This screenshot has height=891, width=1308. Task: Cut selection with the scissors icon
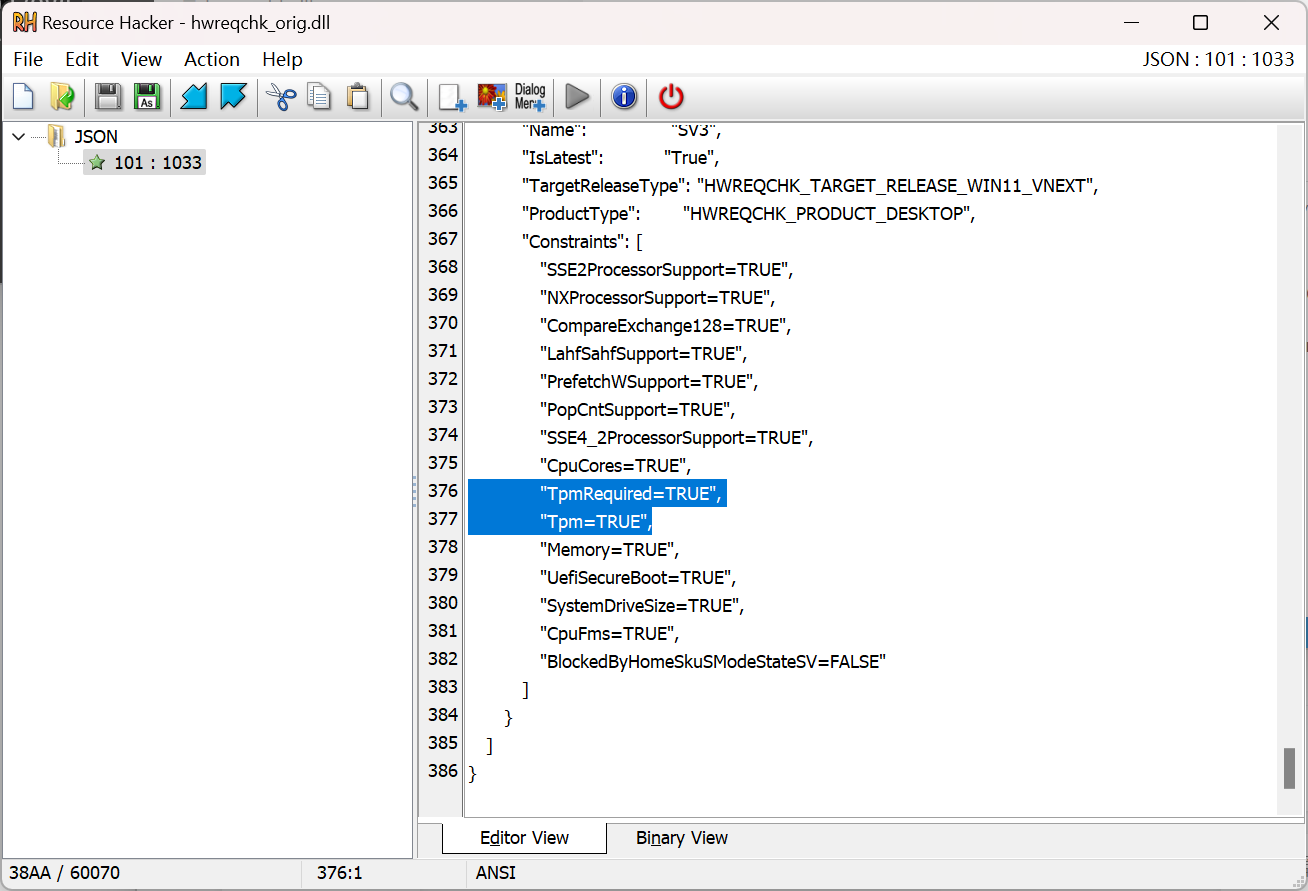click(281, 97)
